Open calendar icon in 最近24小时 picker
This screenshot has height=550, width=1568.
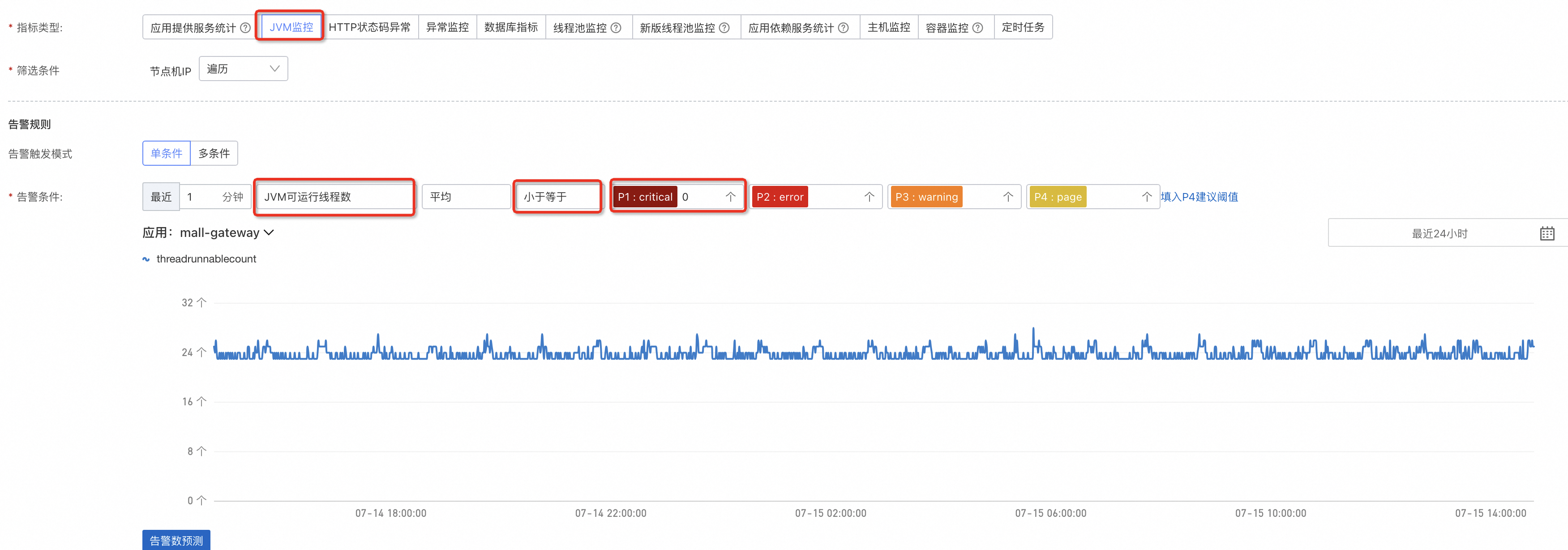pyautogui.click(x=1547, y=233)
